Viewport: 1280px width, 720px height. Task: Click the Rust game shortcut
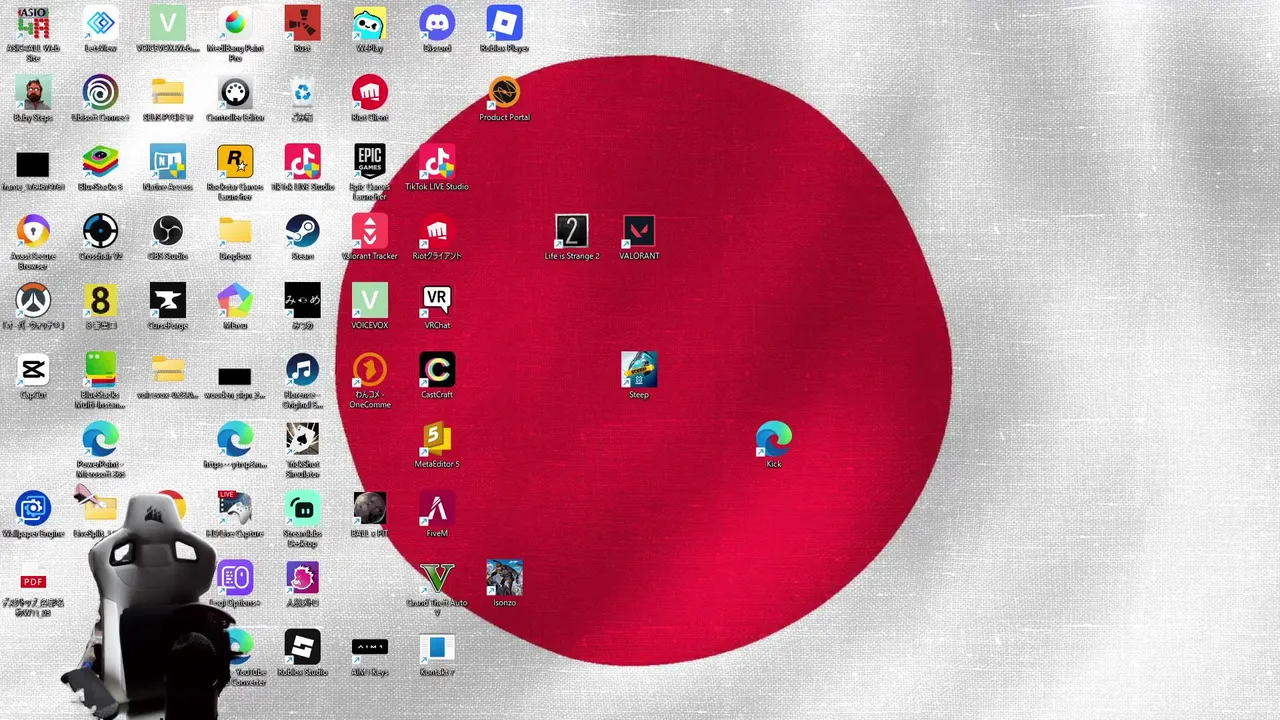point(302,24)
